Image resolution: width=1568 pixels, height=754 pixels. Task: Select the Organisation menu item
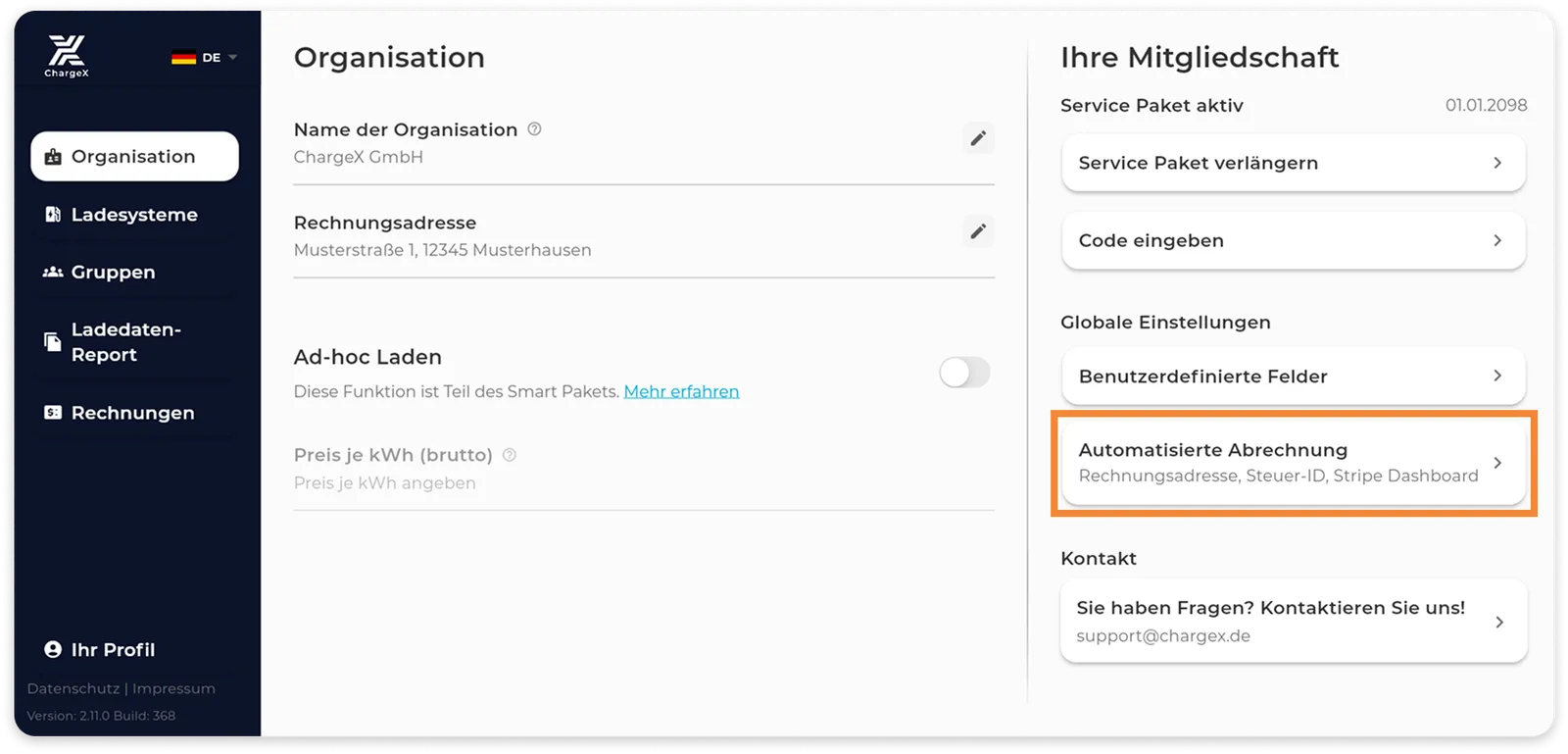134,156
